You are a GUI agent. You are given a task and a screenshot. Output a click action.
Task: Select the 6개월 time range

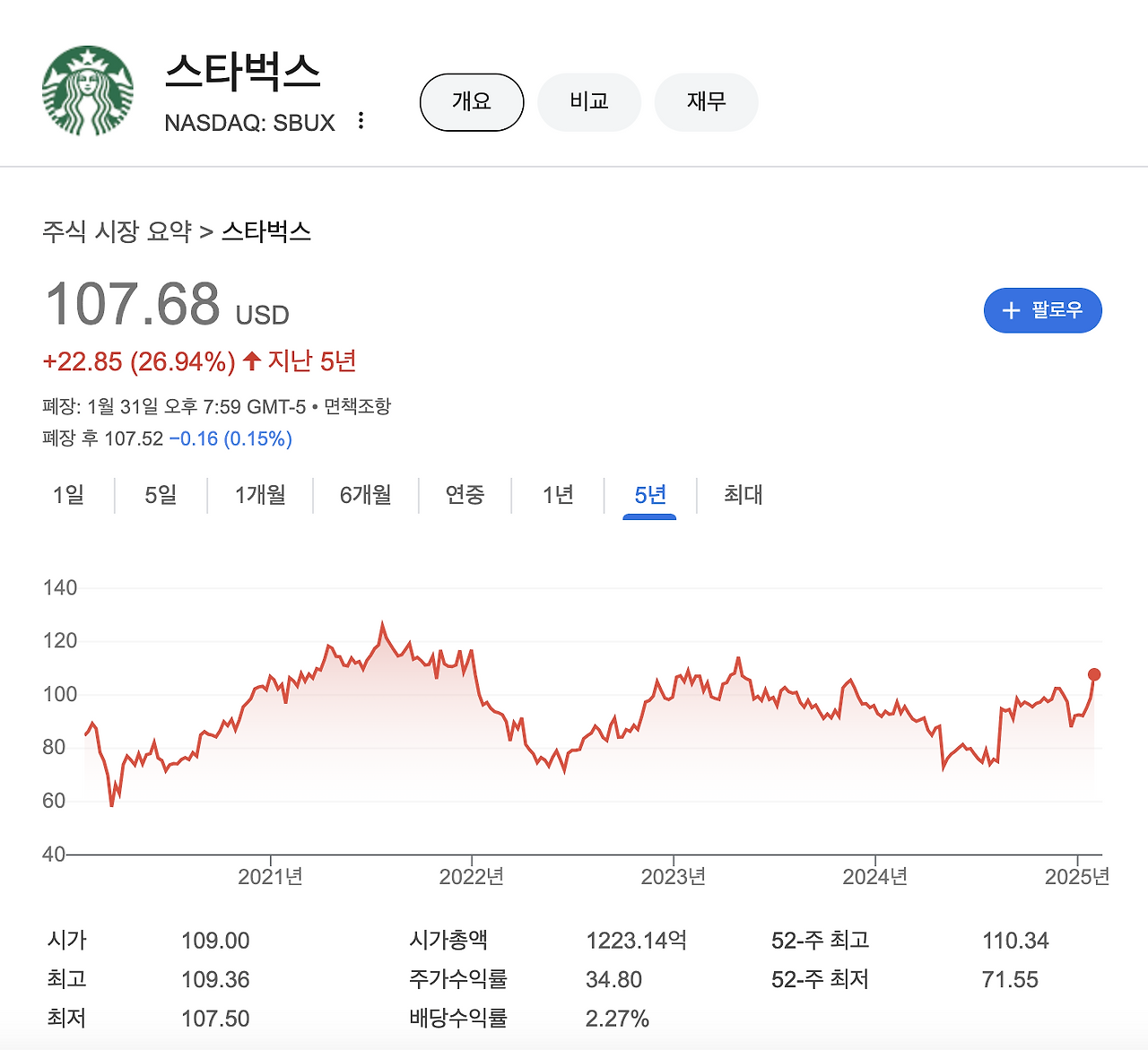364,495
